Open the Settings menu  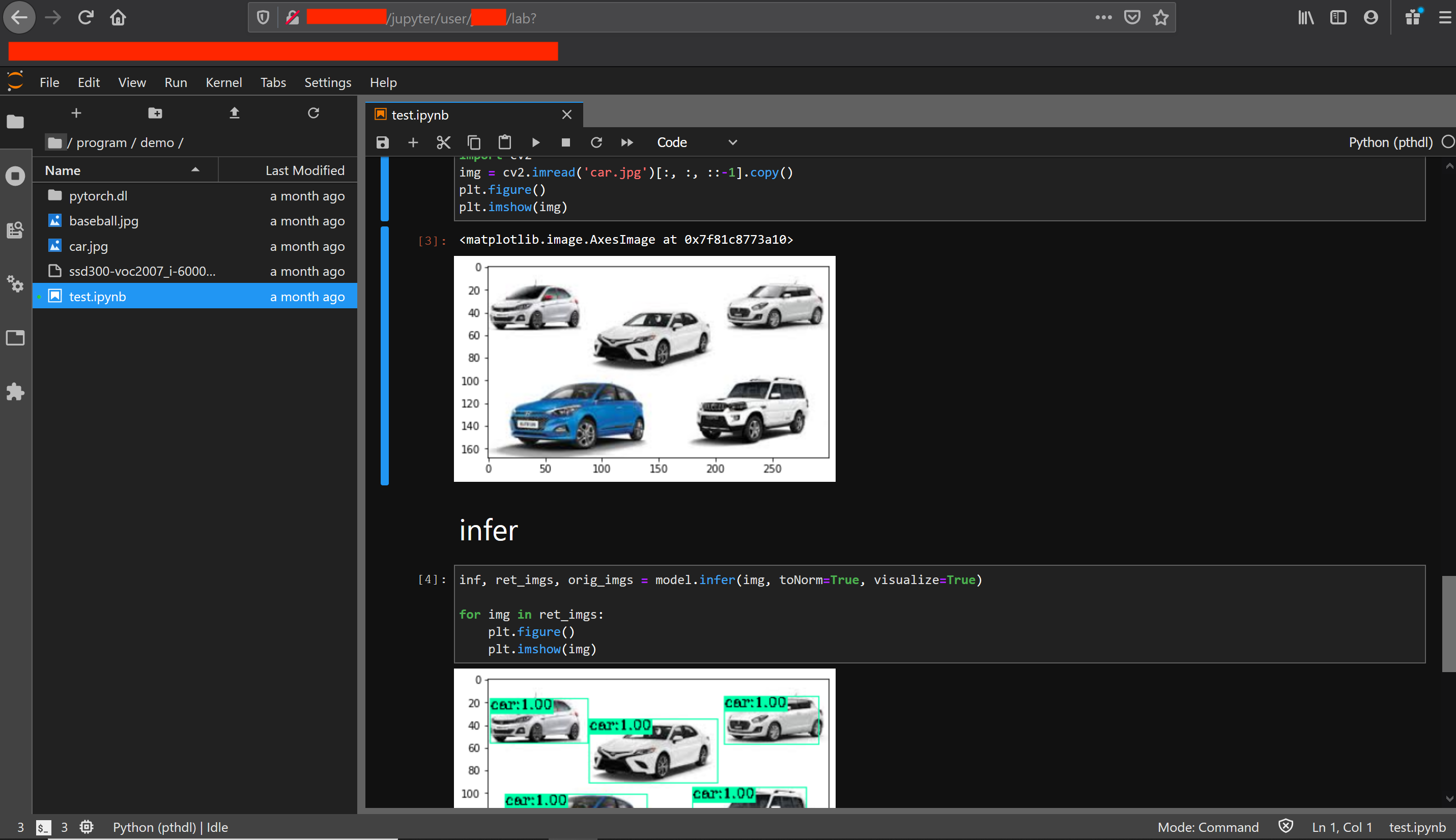pyautogui.click(x=327, y=82)
